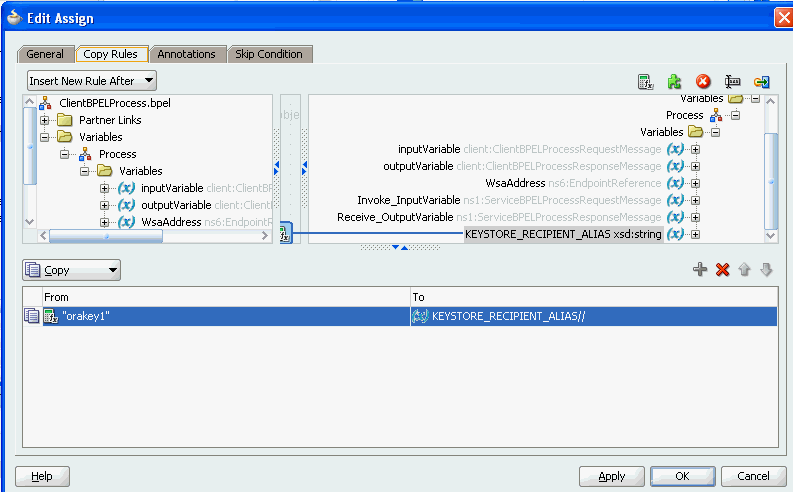Click the Java cup icon in title bar
The width and height of the screenshot is (793, 492).
[15, 18]
